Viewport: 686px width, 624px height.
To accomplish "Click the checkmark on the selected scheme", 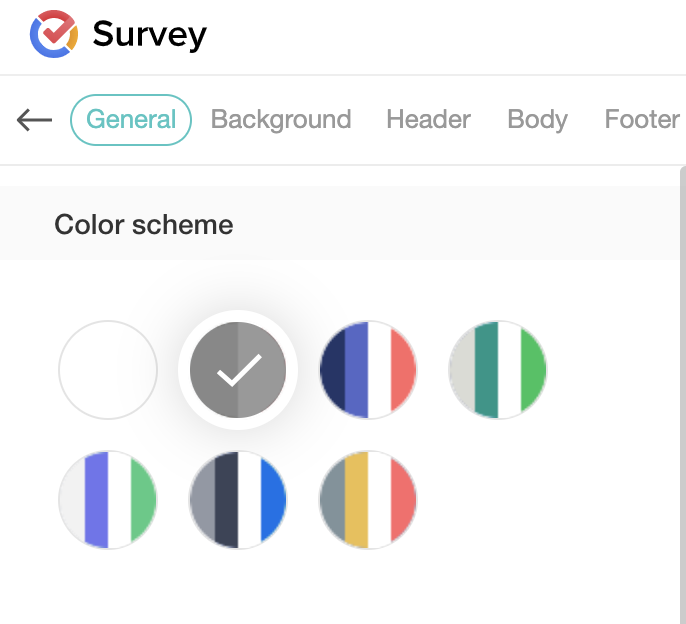I will point(238,370).
